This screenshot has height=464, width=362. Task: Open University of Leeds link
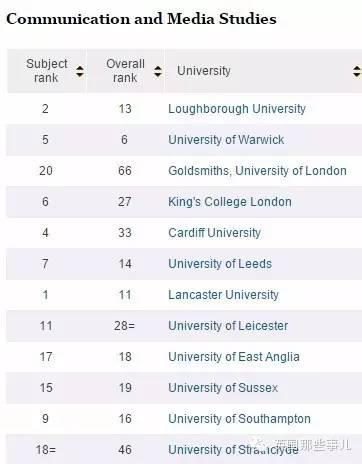pos(220,264)
